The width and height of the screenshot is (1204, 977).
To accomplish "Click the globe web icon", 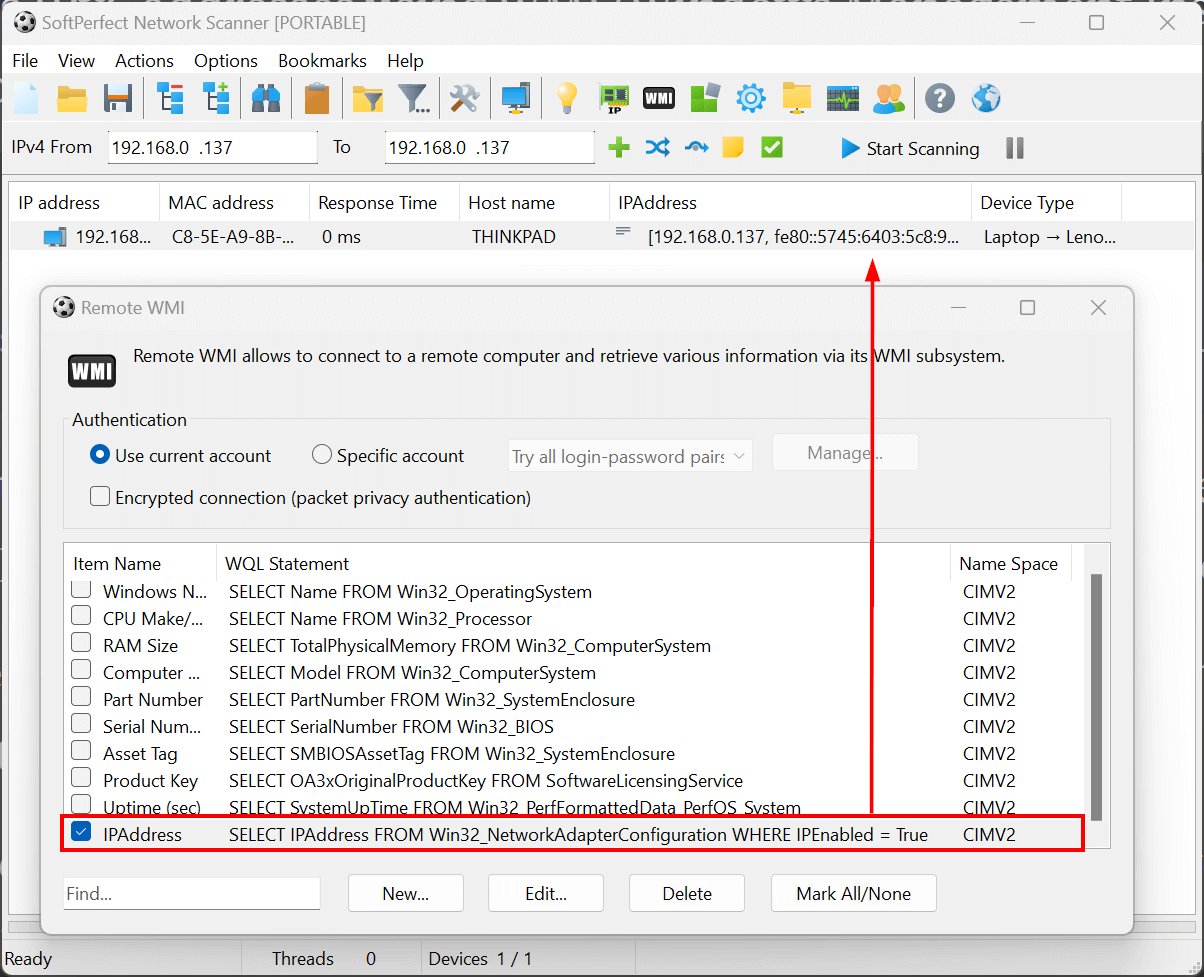I will pyautogui.click(x=986, y=98).
